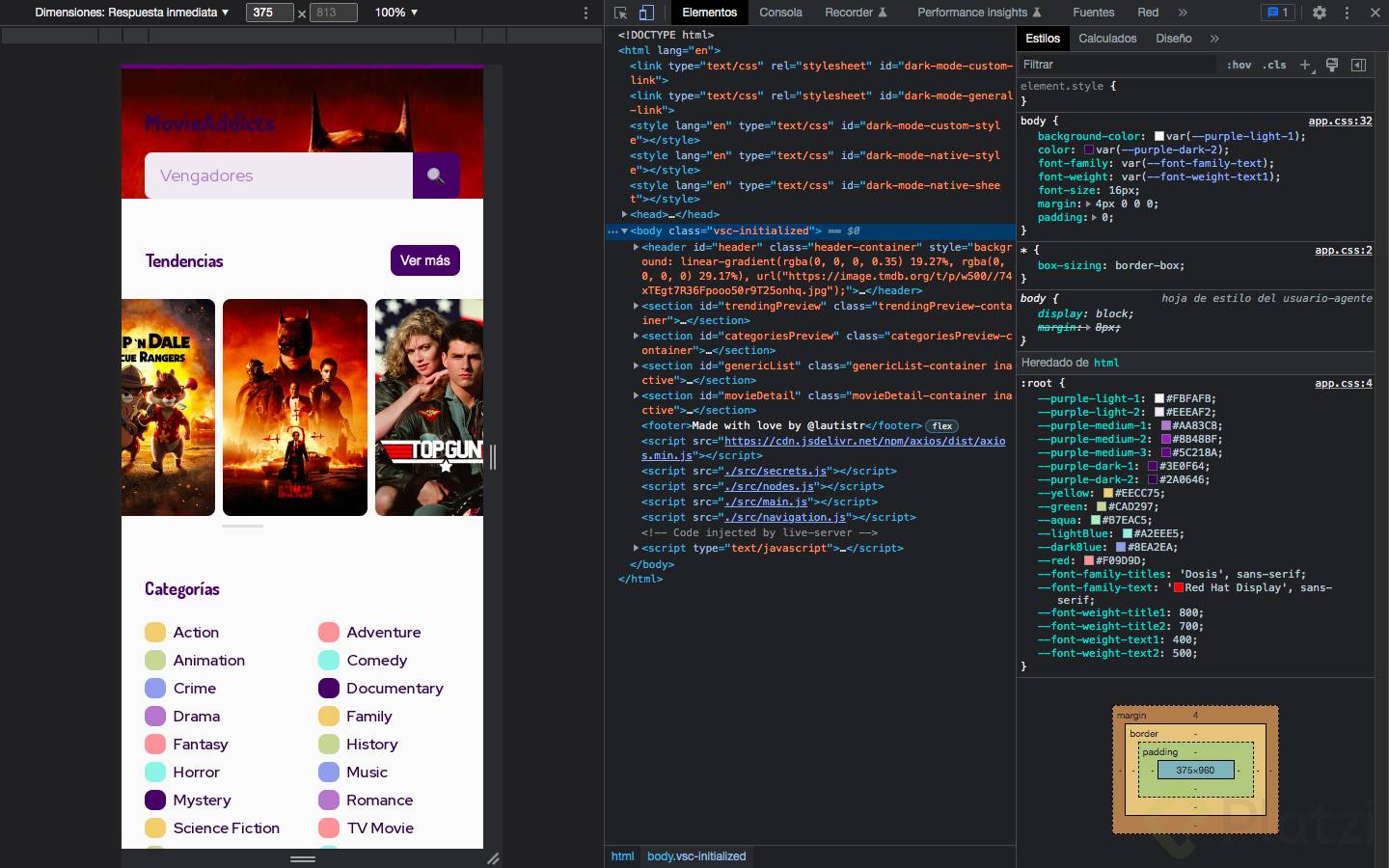
Task: Click the --red color swatch
Action: click(x=1089, y=560)
